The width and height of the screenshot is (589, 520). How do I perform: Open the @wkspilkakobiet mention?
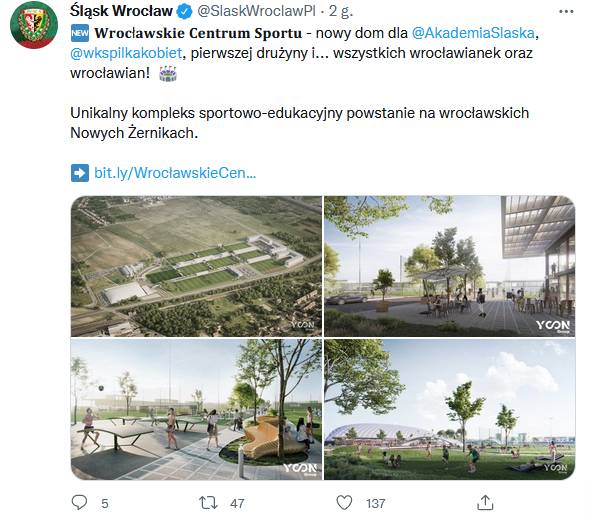[x=126, y=53]
